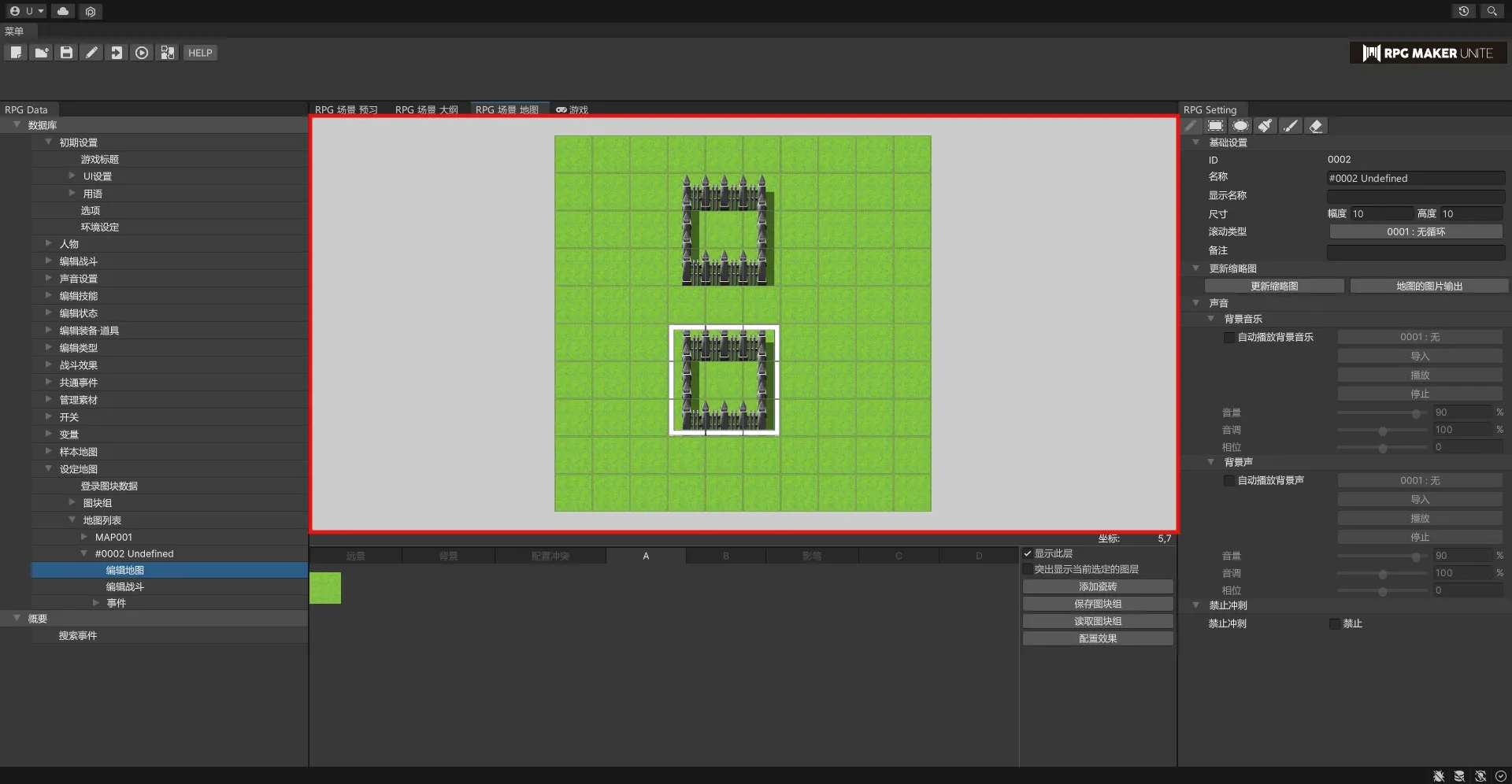Click the 更新缩略图 button
The width and height of the screenshot is (1512, 784).
tap(1273, 287)
